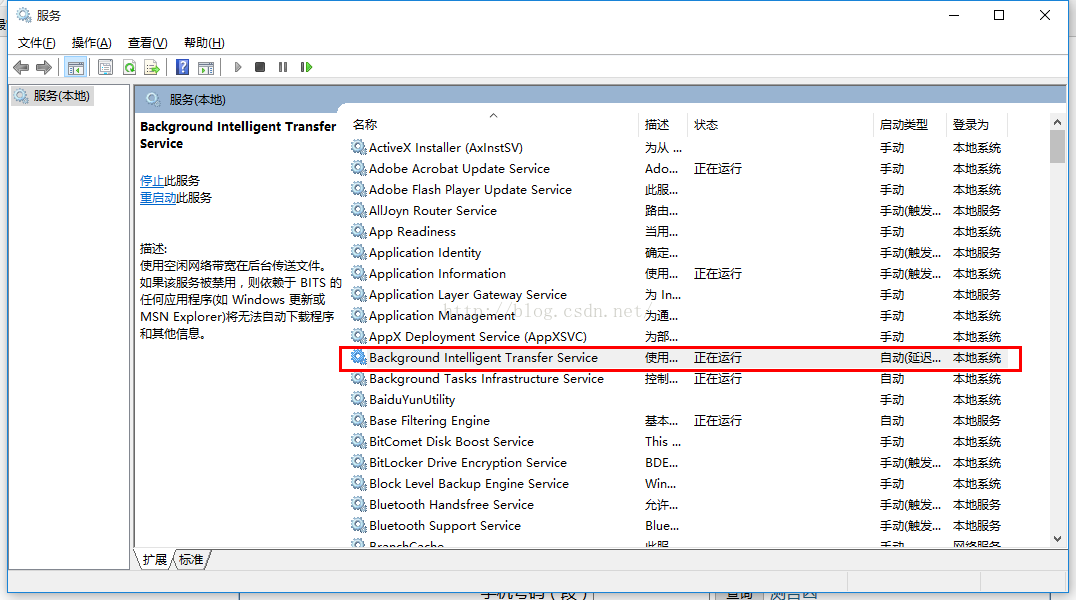Open the Help question mark icon

click(183, 67)
